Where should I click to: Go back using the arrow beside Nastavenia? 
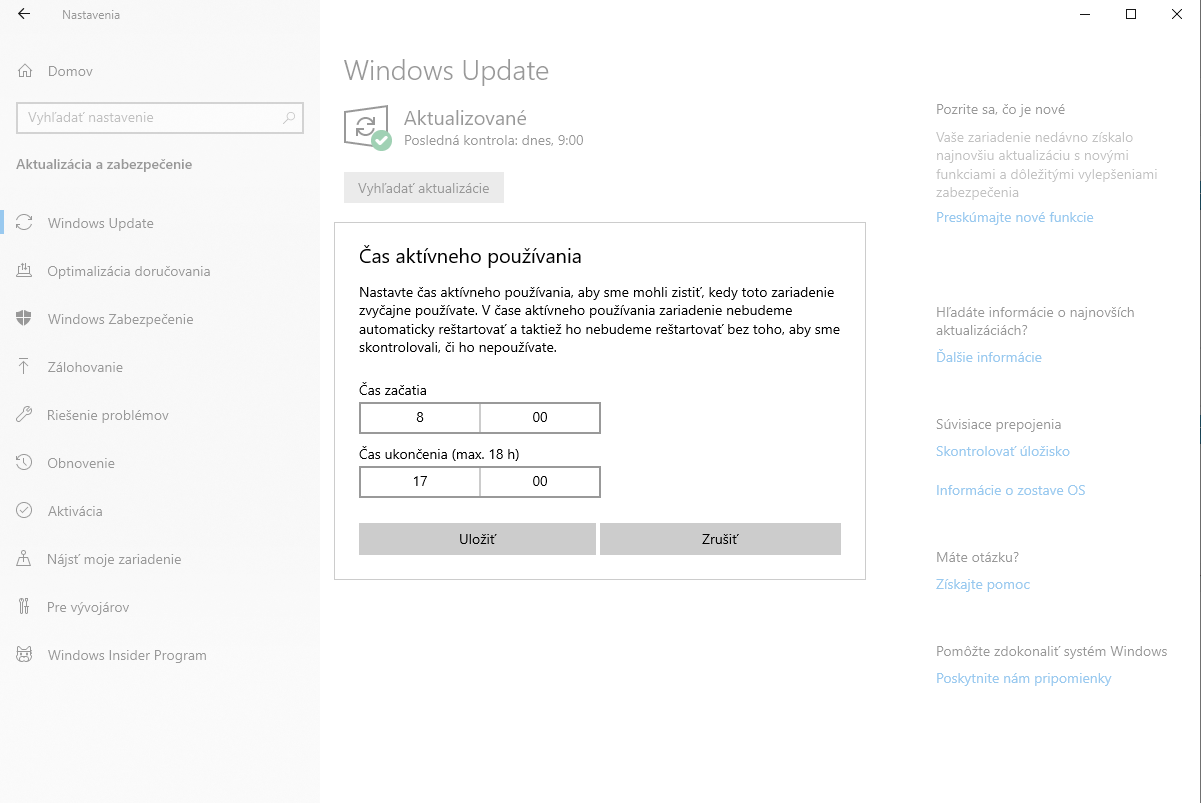pos(24,15)
